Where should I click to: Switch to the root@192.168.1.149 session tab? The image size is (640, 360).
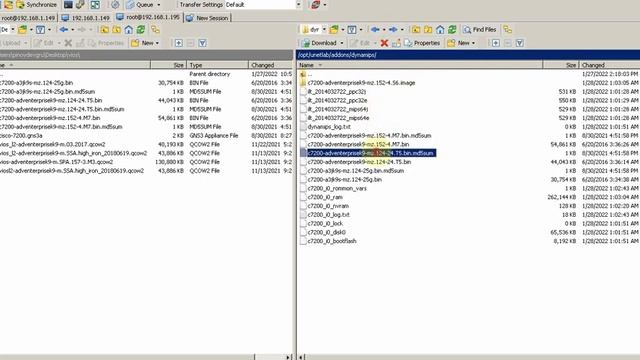[x=28, y=18]
